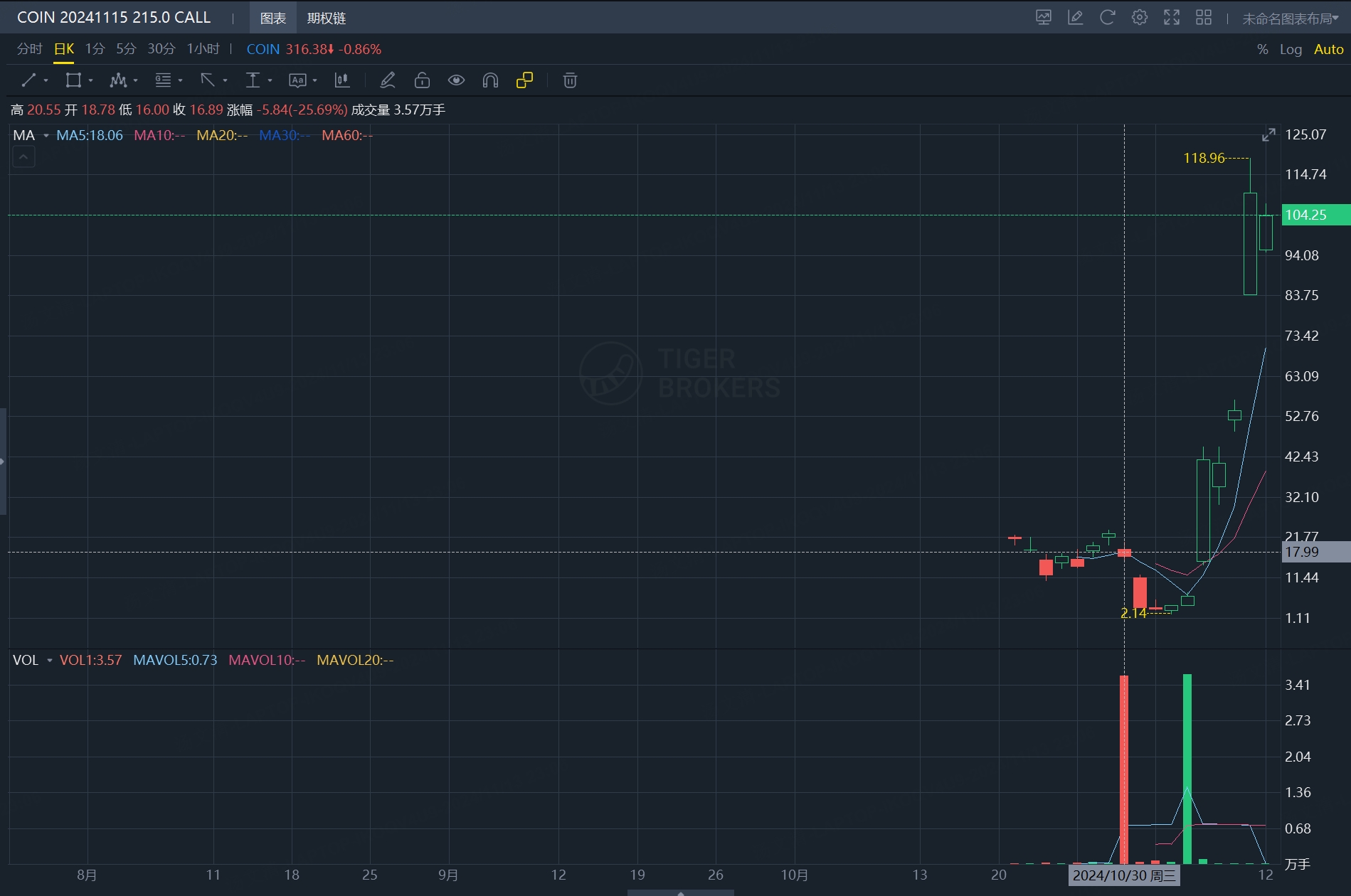Select the arrow marker drawing tool
Screen dimensions: 1351x896
click(x=208, y=80)
